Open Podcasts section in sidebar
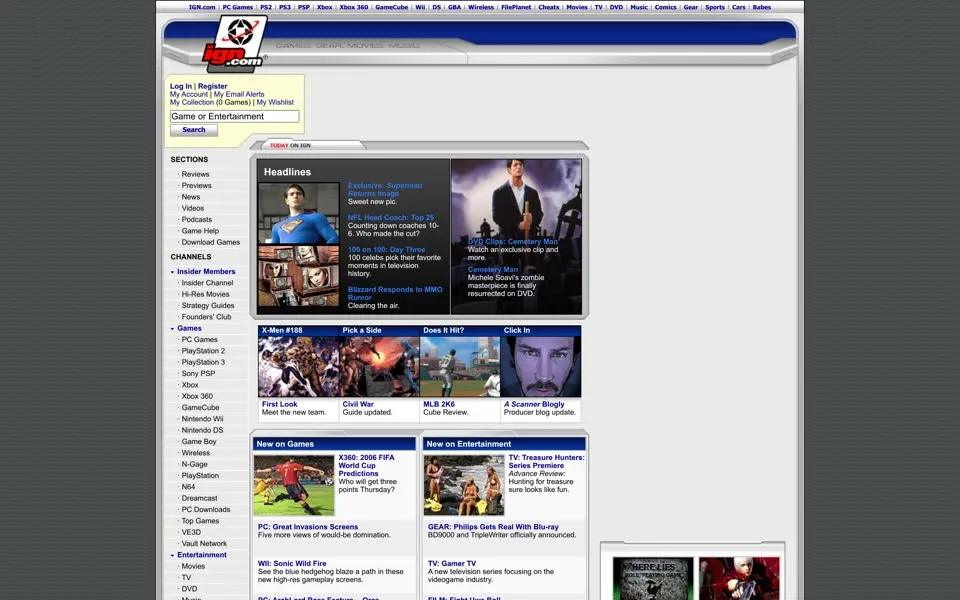The image size is (960, 600). pos(197,220)
